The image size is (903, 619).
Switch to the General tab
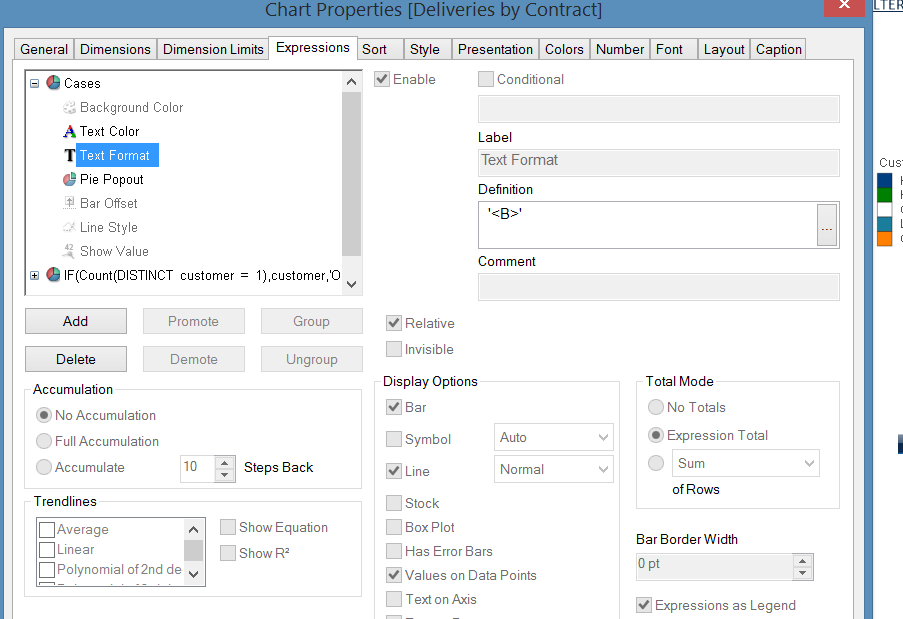[x=44, y=50]
